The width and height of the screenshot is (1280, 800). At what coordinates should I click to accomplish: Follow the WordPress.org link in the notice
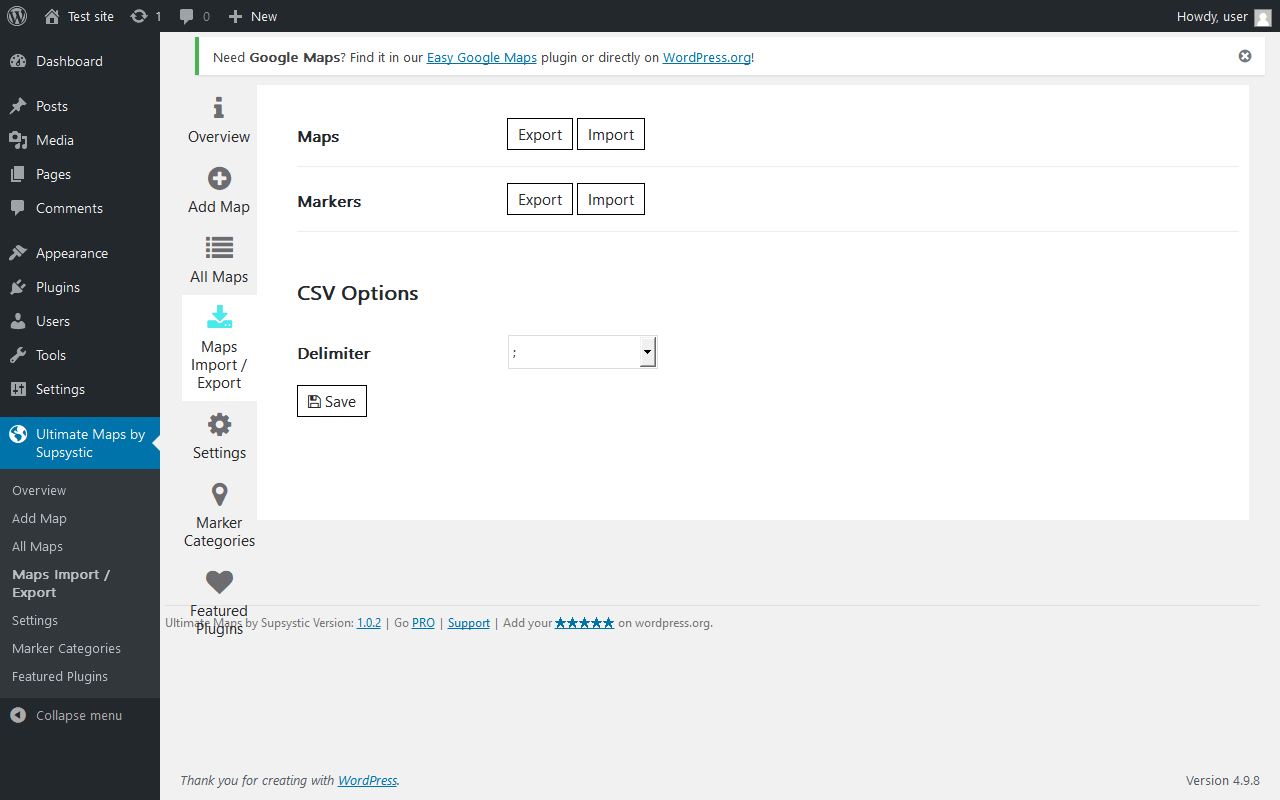tap(707, 57)
